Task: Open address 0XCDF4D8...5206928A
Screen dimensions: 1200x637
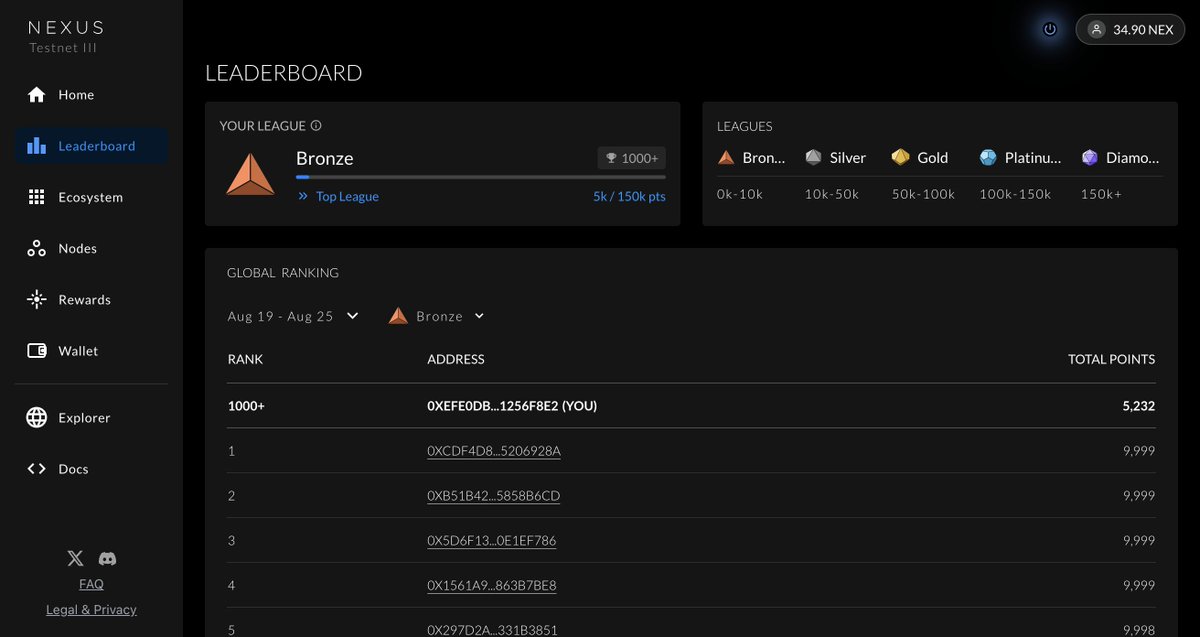Action: tap(494, 451)
